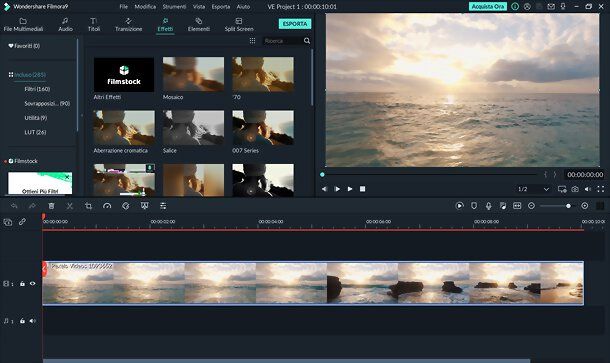Switch to the Transizione tab
This screenshot has height=363, width=610.
[x=128, y=25]
